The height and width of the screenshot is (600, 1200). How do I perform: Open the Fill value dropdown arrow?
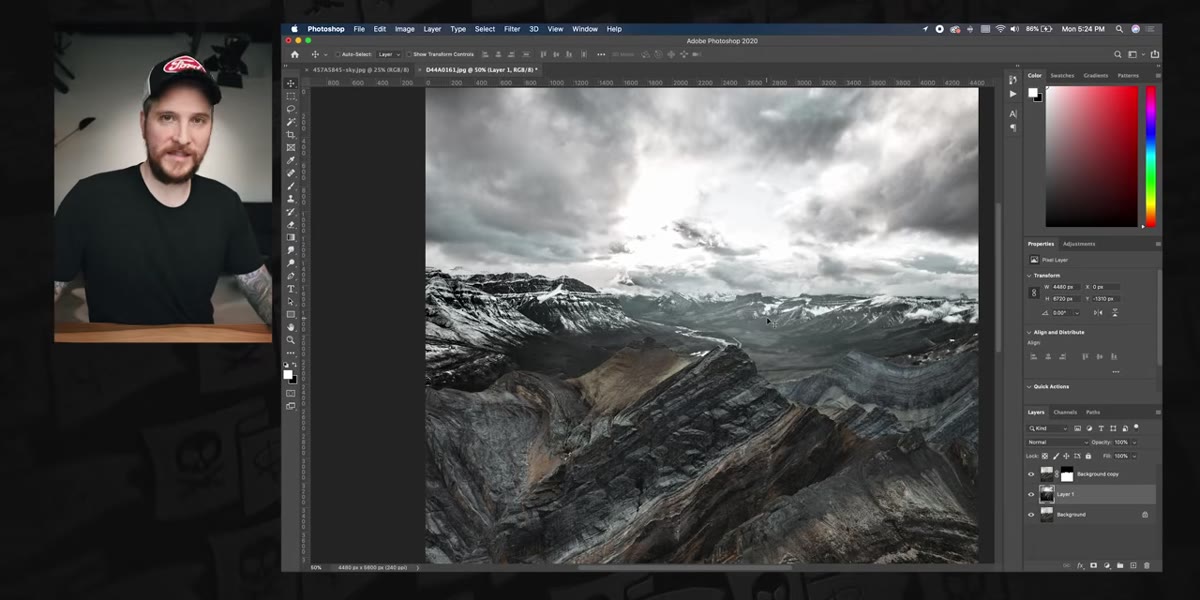point(1134,456)
